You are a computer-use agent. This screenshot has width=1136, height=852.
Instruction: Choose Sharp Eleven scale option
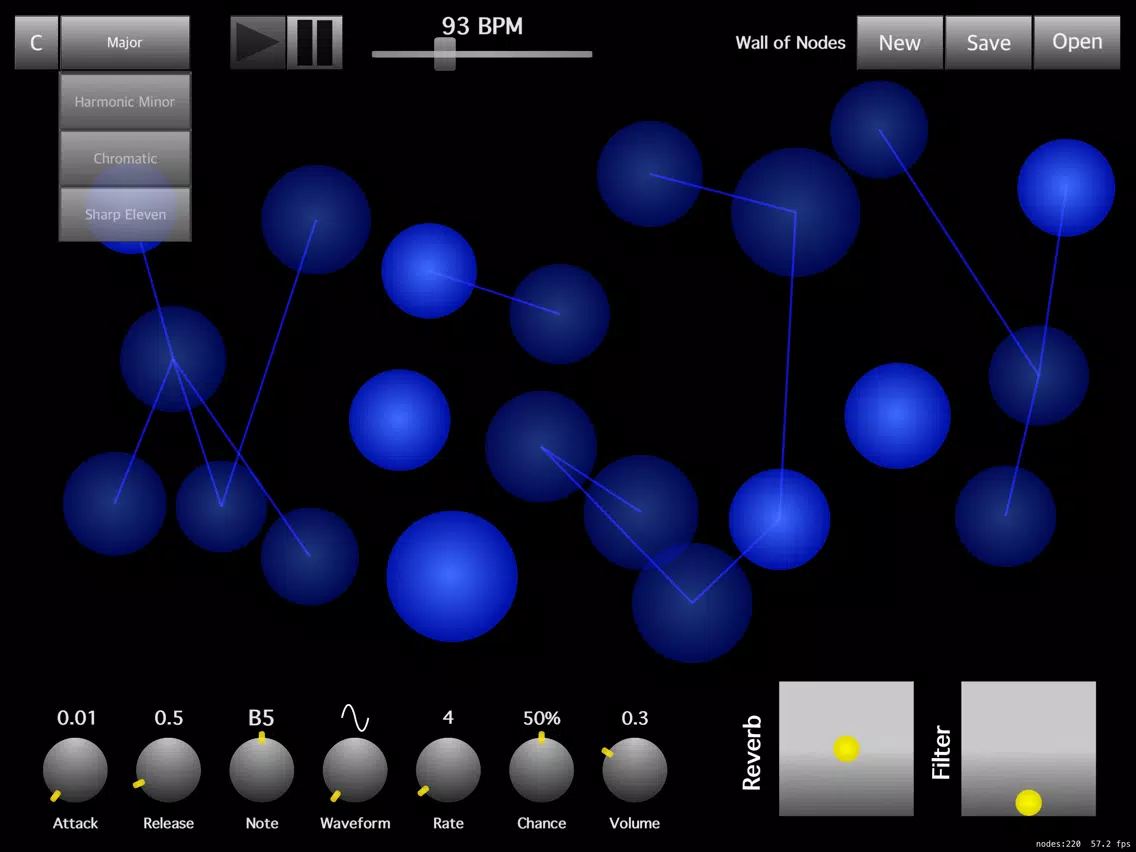pos(125,214)
